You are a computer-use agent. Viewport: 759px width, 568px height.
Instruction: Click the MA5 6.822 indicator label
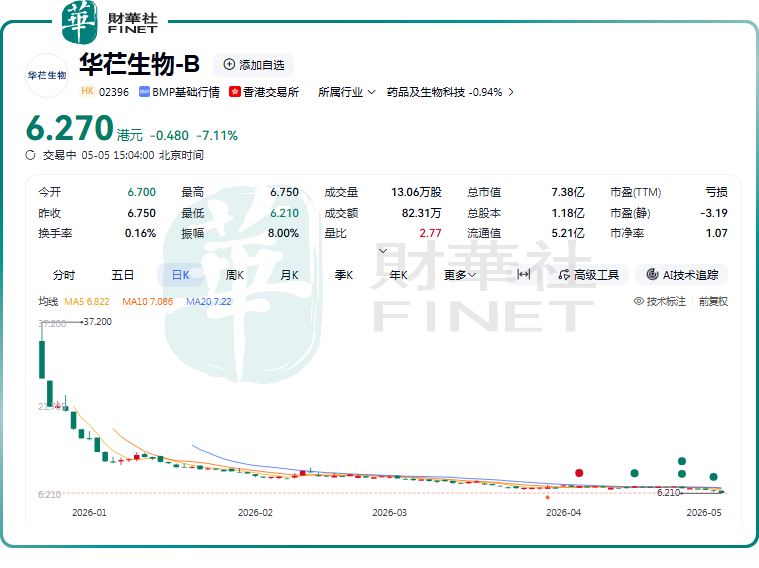(x=87, y=301)
